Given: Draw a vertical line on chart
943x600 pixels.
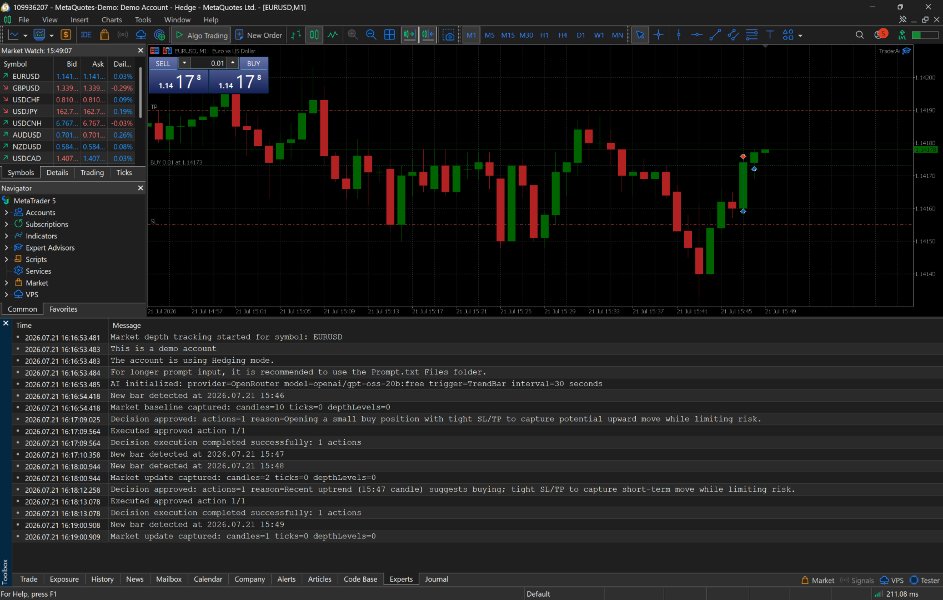Looking at the screenshot, I should 678,35.
